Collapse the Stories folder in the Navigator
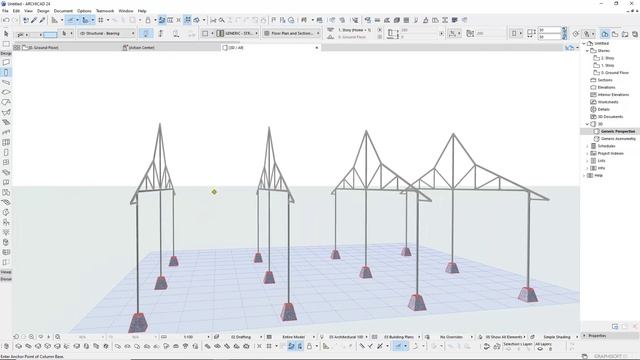This screenshot has width=640, height=360. (588, 51)
